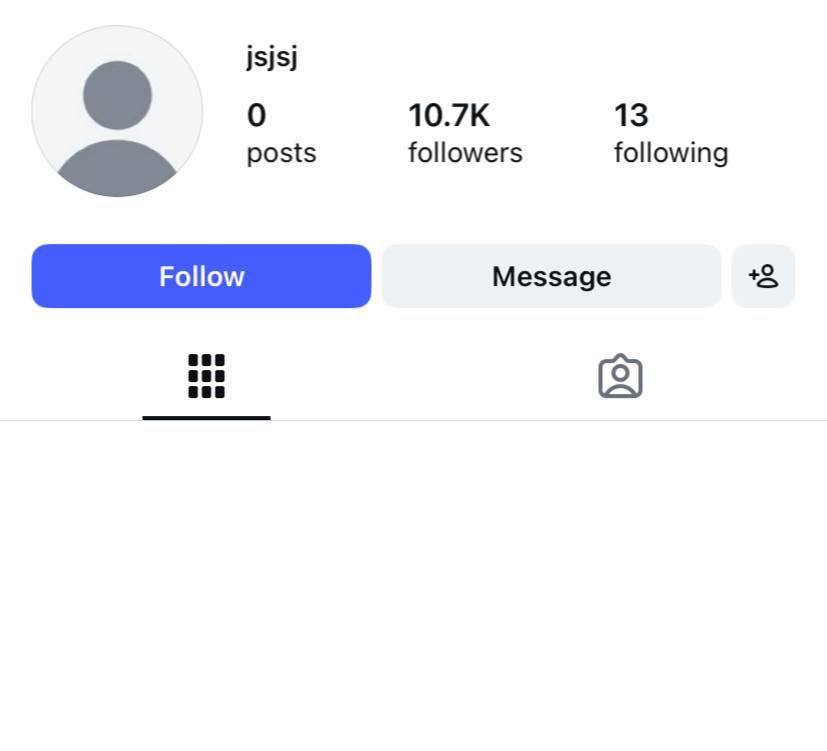Click the number 13

631,116
